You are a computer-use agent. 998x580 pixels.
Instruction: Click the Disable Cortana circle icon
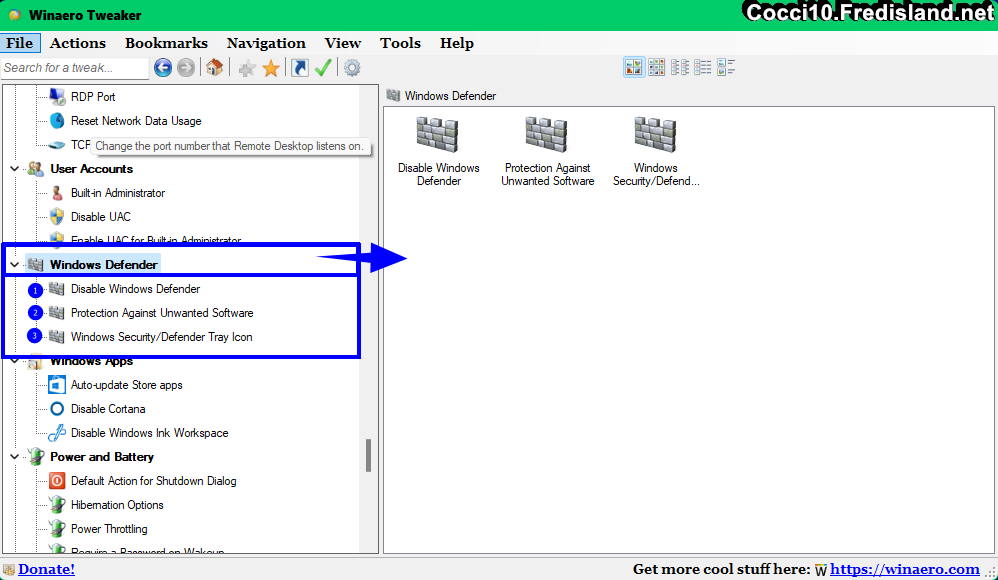tap(57, 409)
